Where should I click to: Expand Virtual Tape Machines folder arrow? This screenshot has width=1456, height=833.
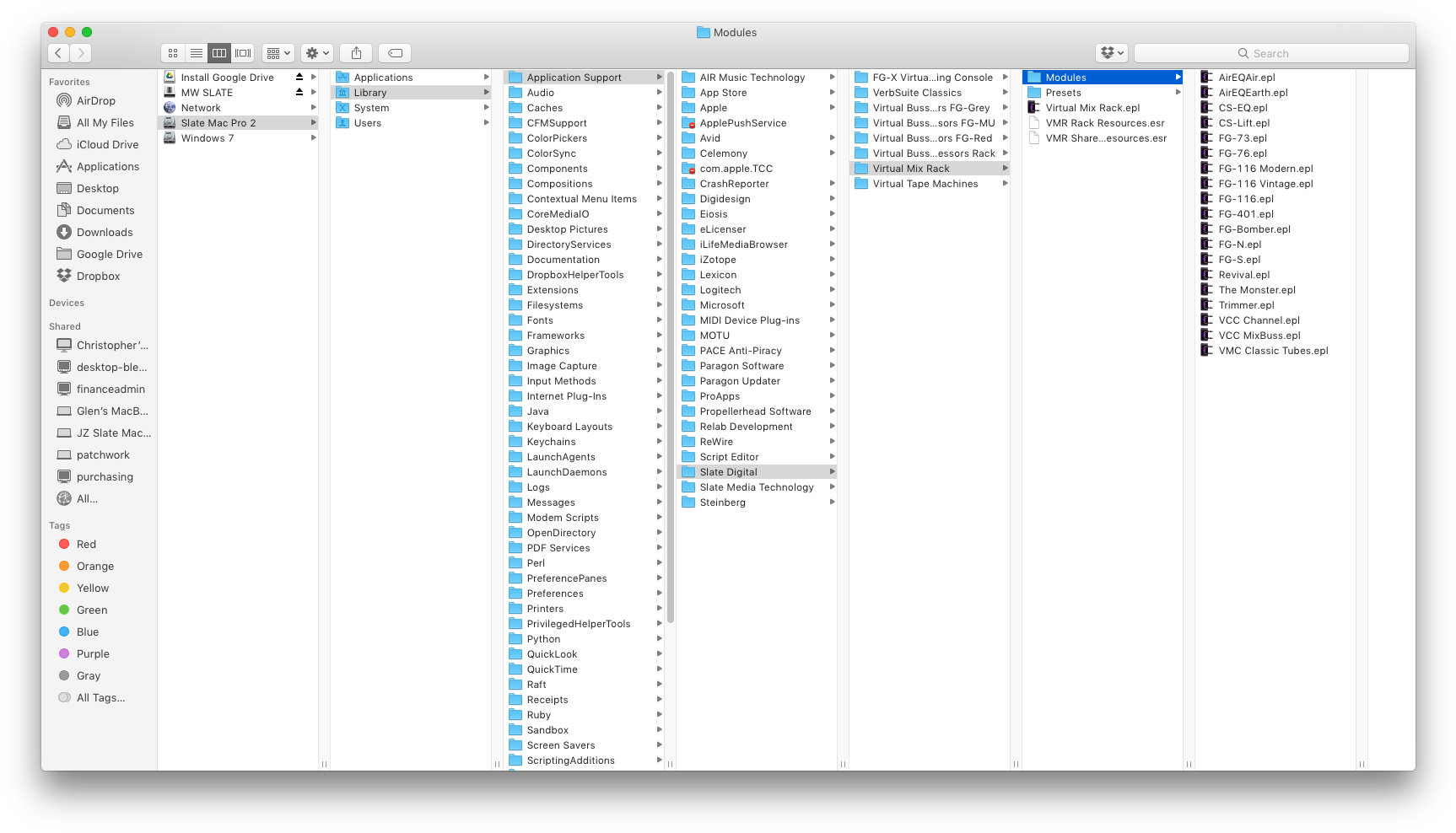(x=1005, y=183)
